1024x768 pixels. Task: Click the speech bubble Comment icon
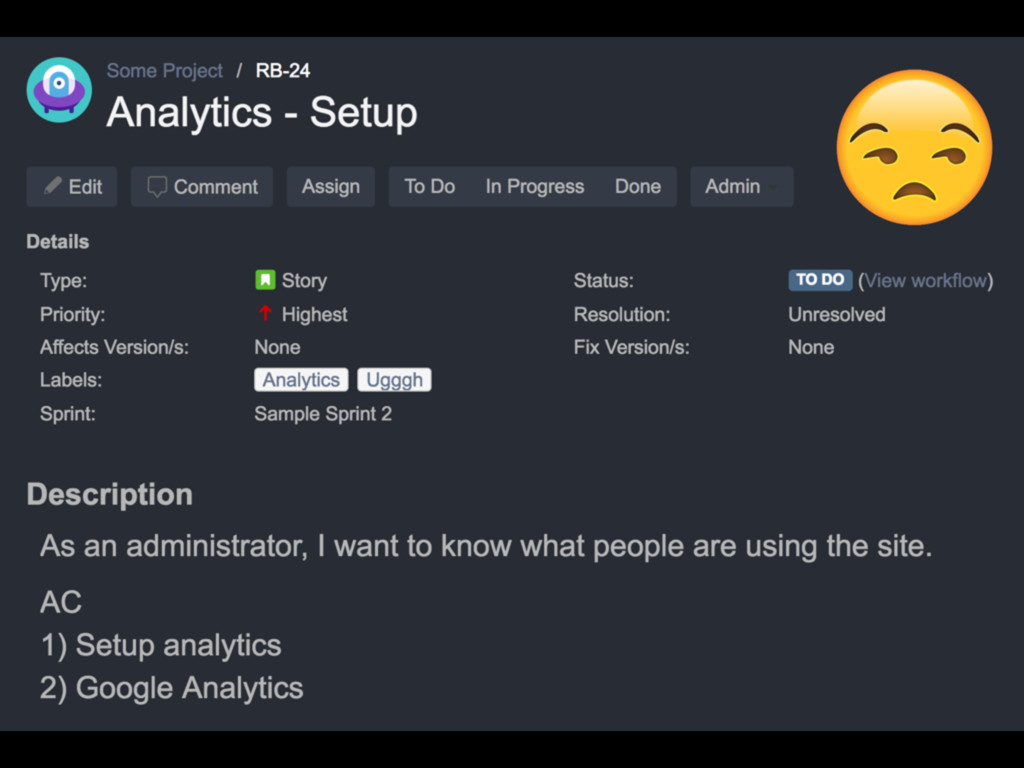pos(157,187)
